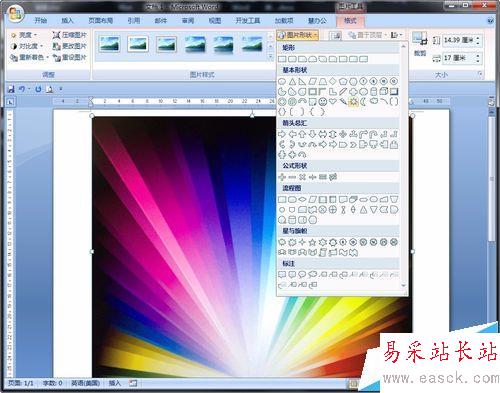The height and width of the screenshot is (393, 500).
Task: Switch to the 页面布局 ribbon tab
Action: pyautogui.click(x=100, y=21)
